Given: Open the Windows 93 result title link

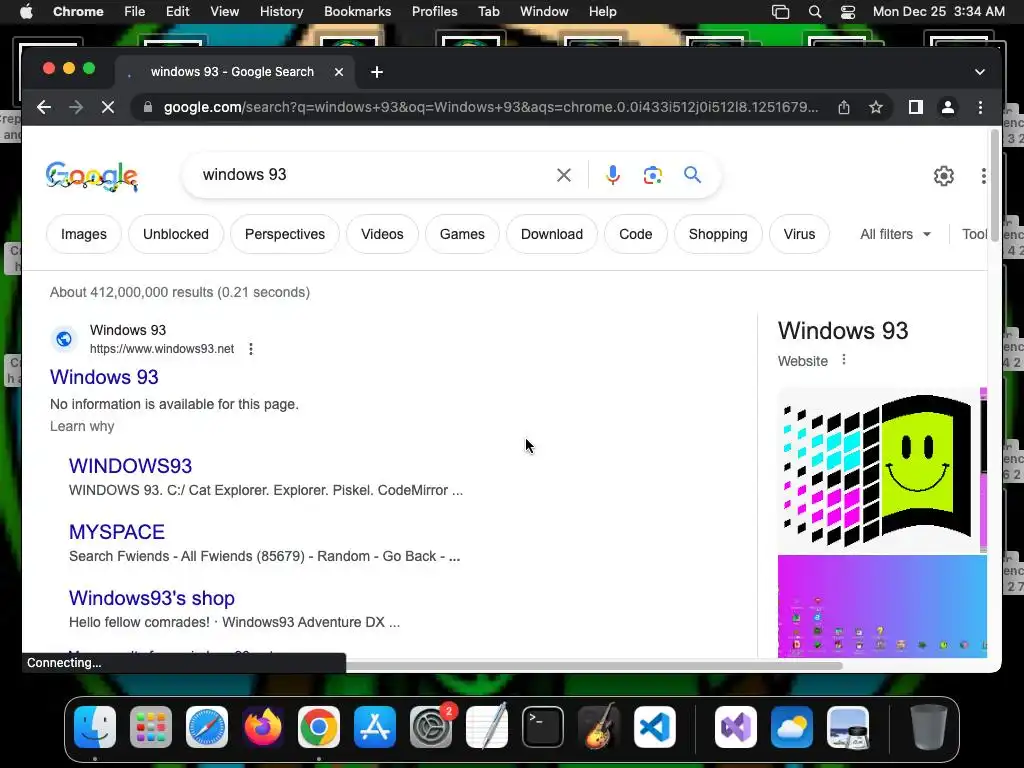Looking at the screenshot, I should (104, 377).
